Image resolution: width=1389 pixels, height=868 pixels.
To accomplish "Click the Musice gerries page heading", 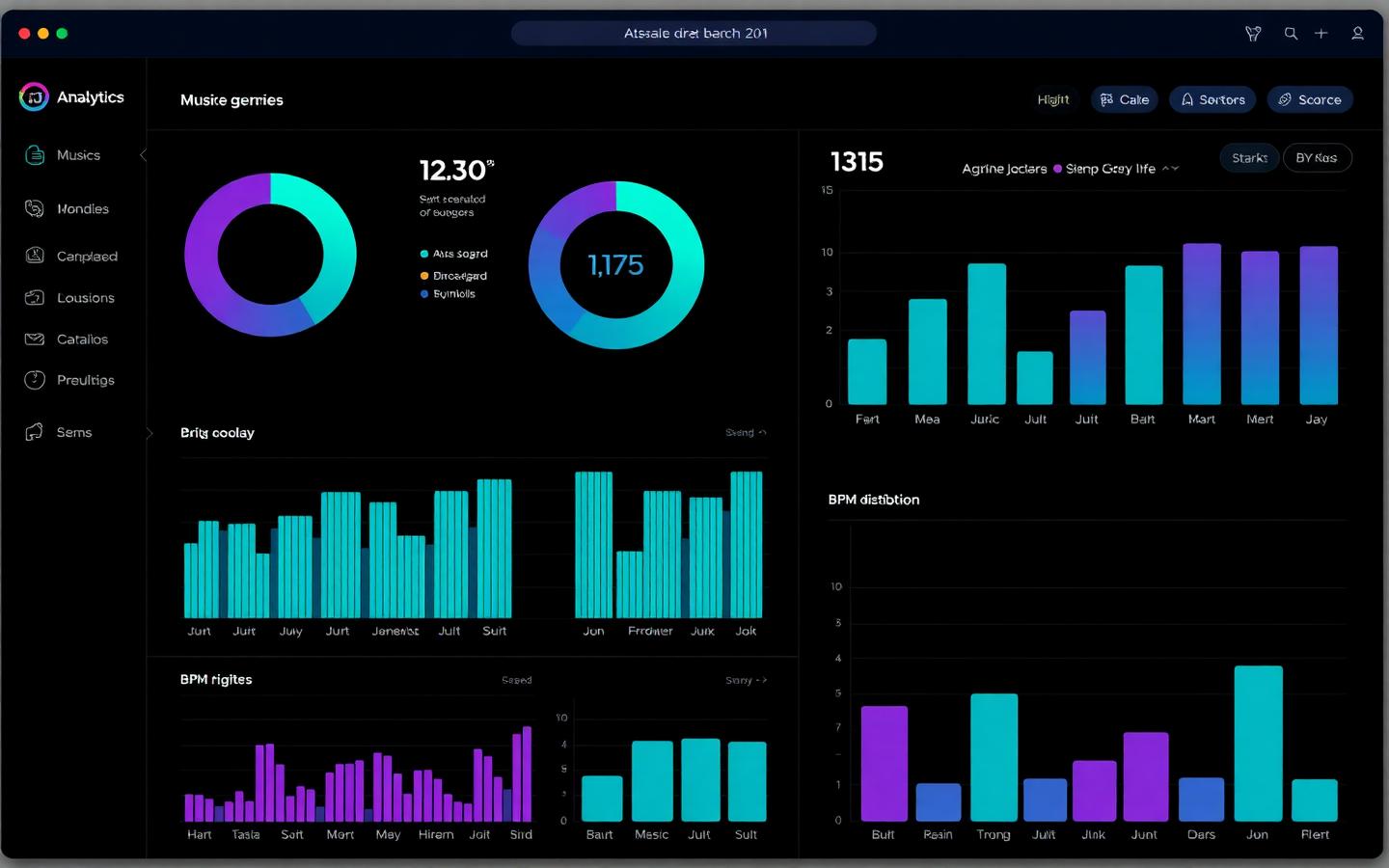I will [x=231, y=100].
